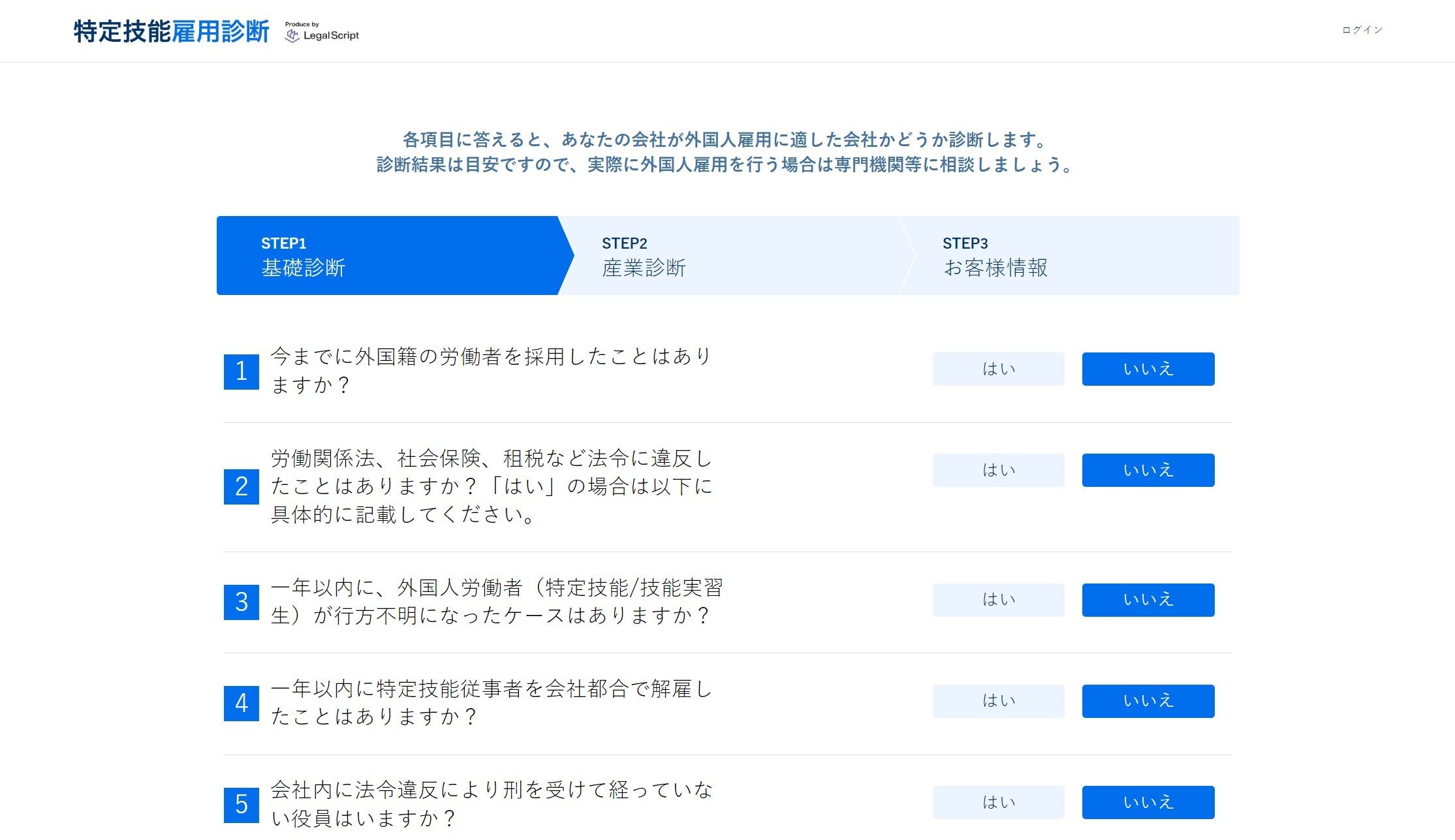Select はい for question 2 on law violations

coord(998,471)
